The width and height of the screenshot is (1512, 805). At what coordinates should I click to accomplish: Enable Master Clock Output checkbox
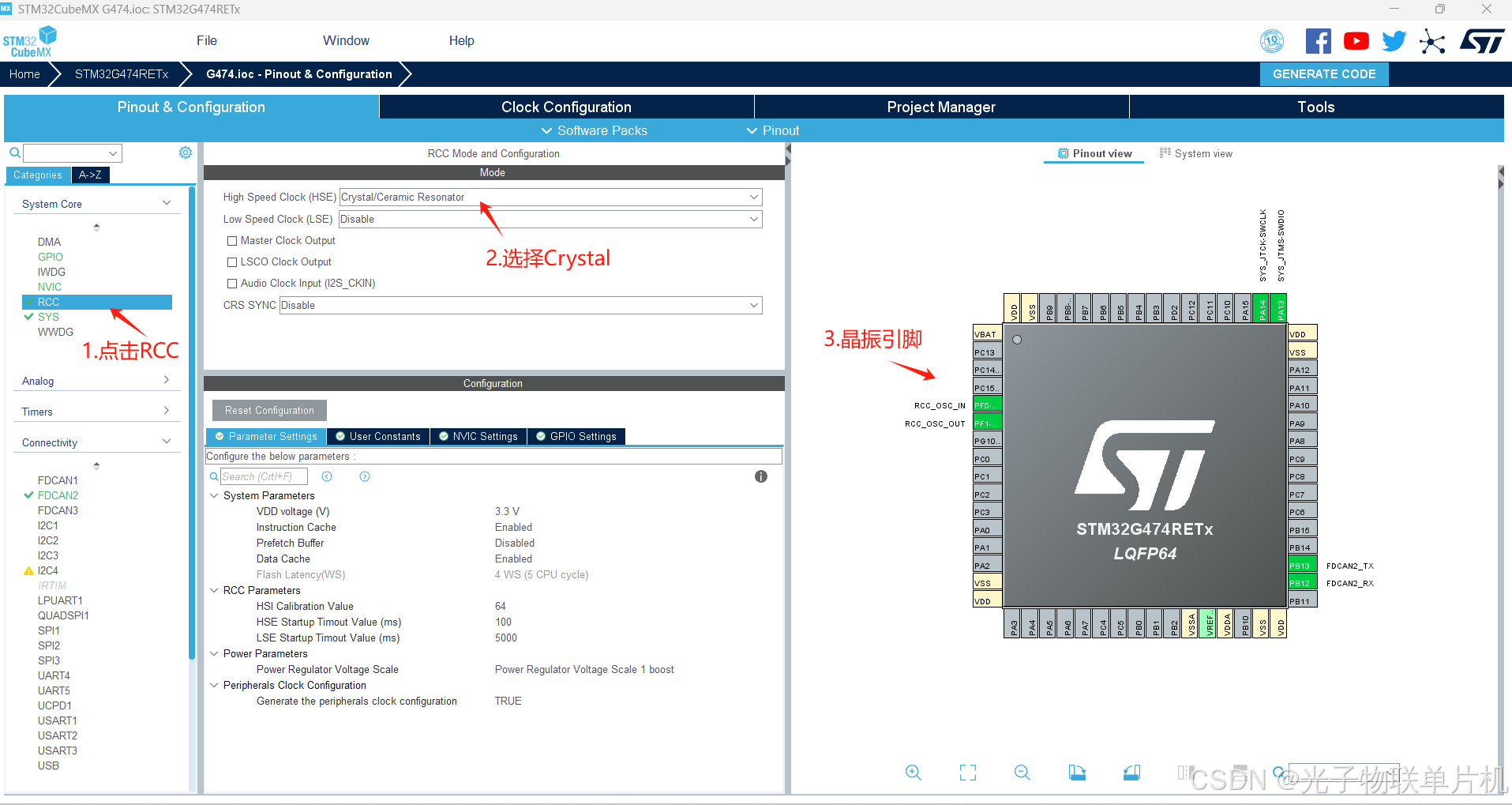click(232, 241)
